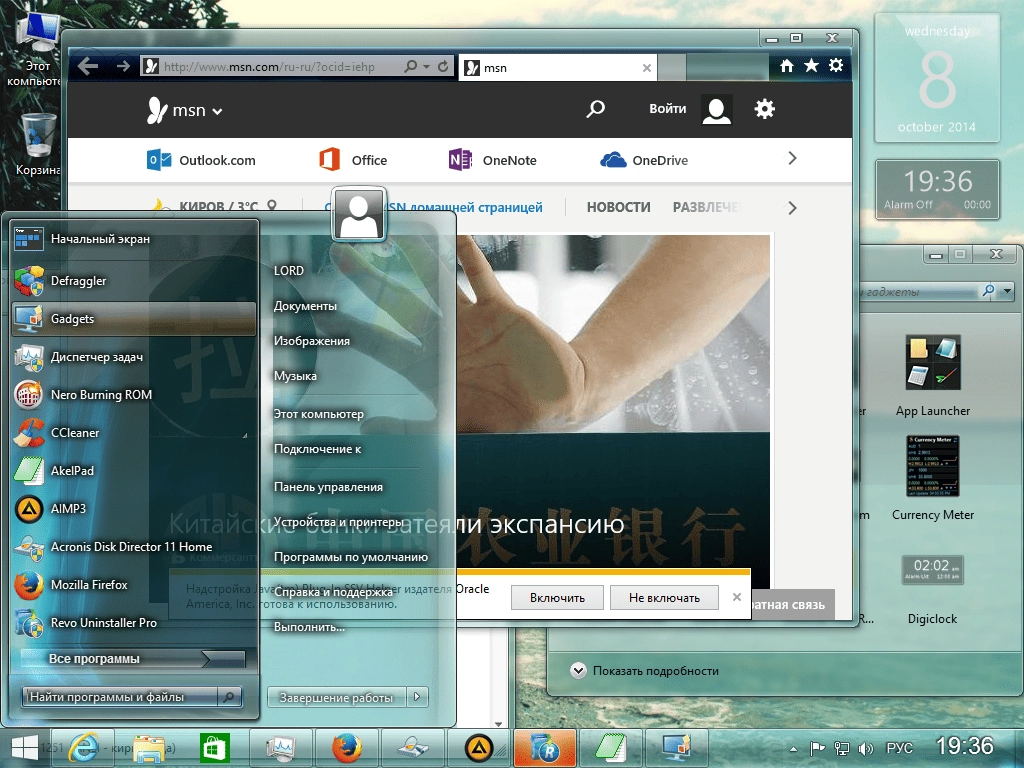Show more msn service links chevron

click(x=792, y=159)
